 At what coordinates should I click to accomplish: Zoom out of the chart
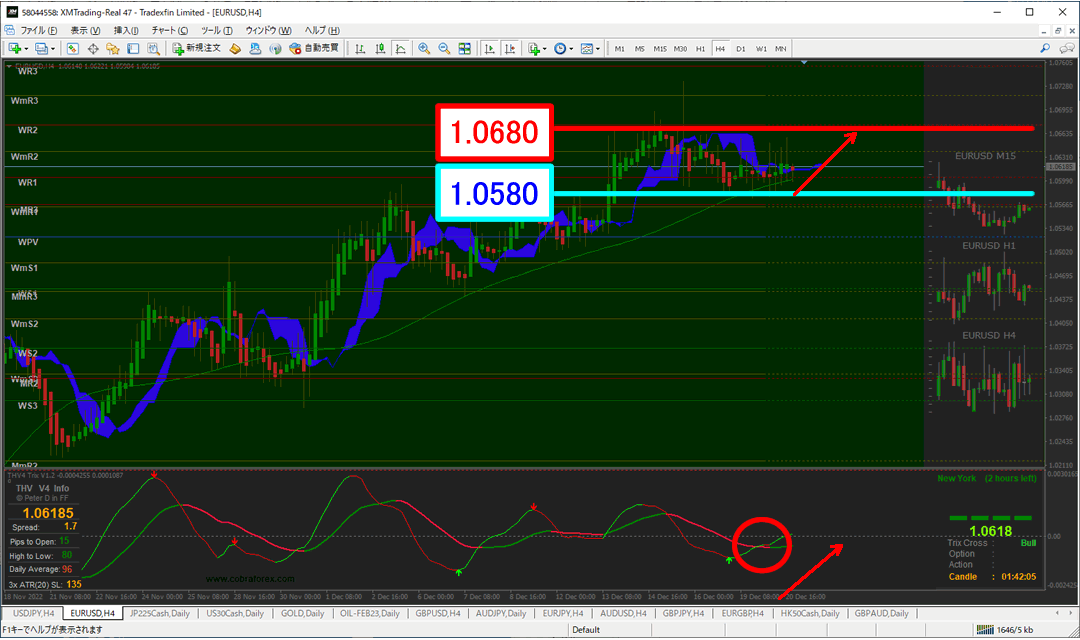tap(444, 48)
